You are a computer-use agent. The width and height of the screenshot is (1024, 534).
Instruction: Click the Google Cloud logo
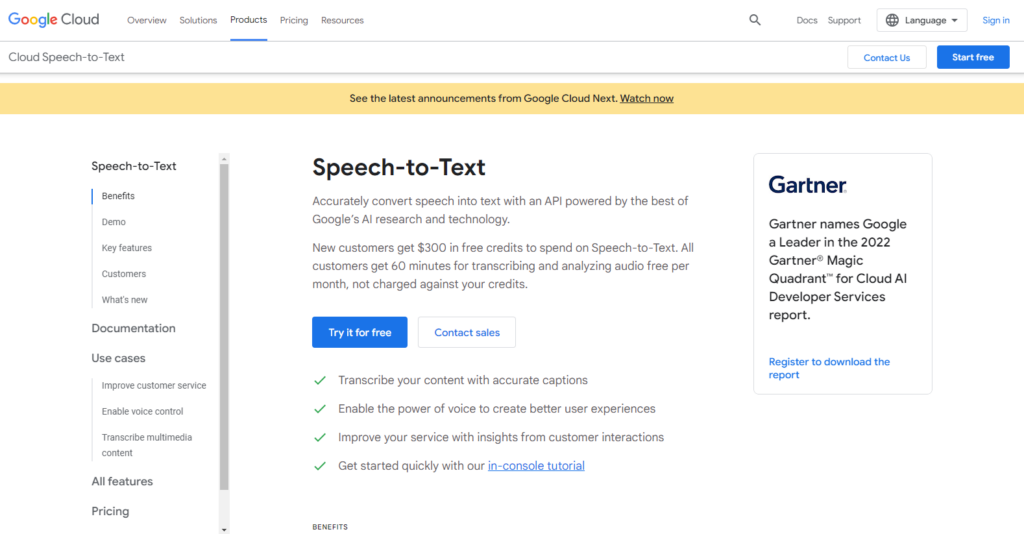(x=54, y=20)
